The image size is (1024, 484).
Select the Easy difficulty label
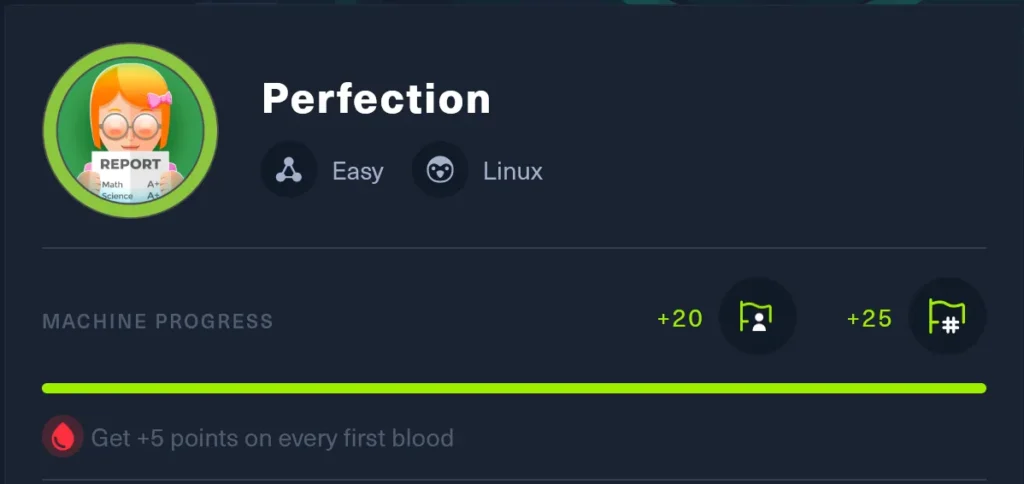[358, 171]
